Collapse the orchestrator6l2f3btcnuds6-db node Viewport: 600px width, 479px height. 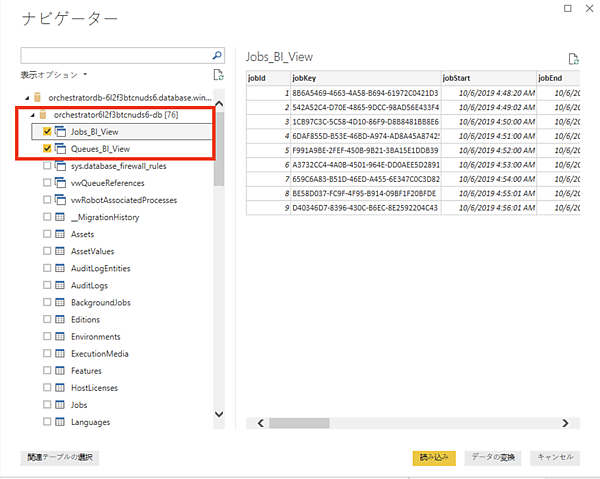point(31,115)
